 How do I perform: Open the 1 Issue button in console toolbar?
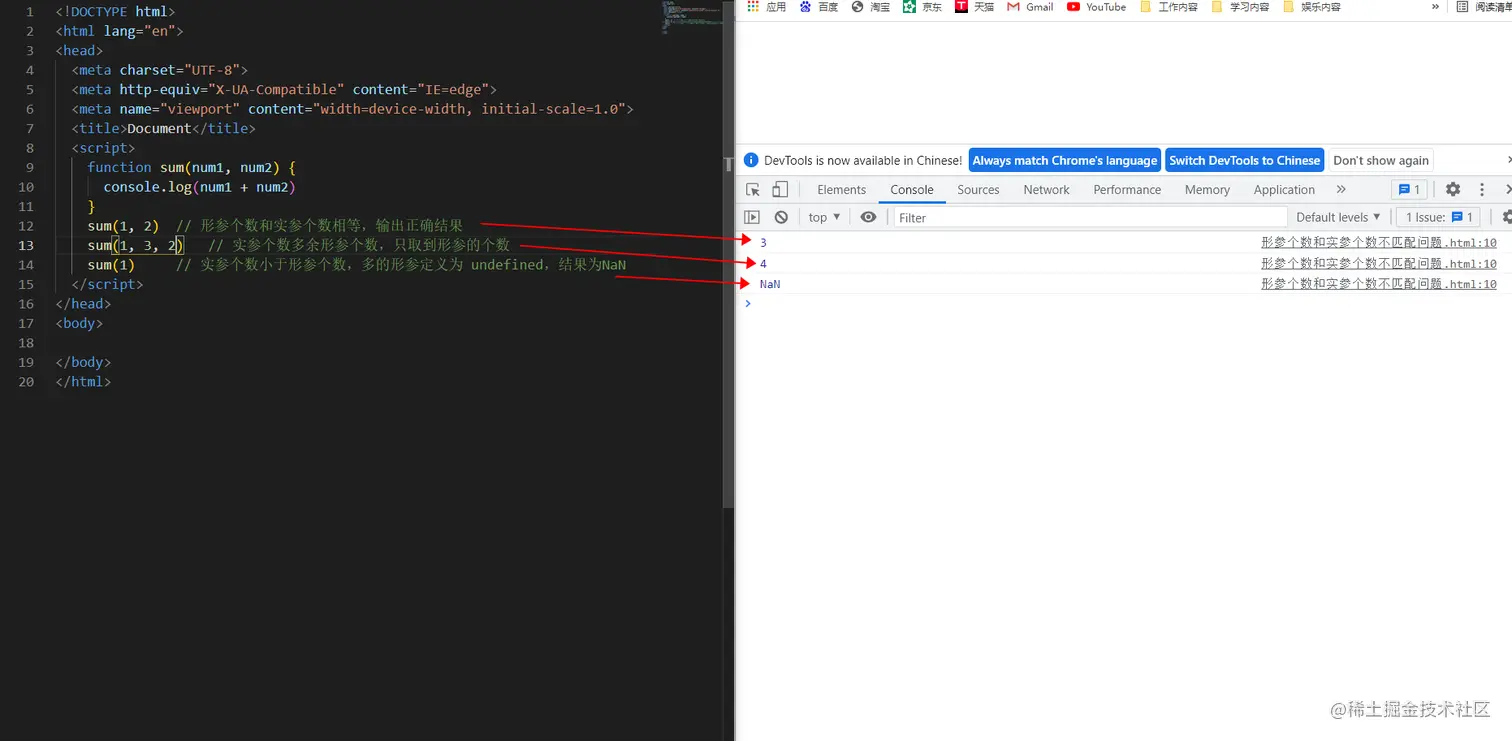pyautogui.click(x=1440, y=217)
